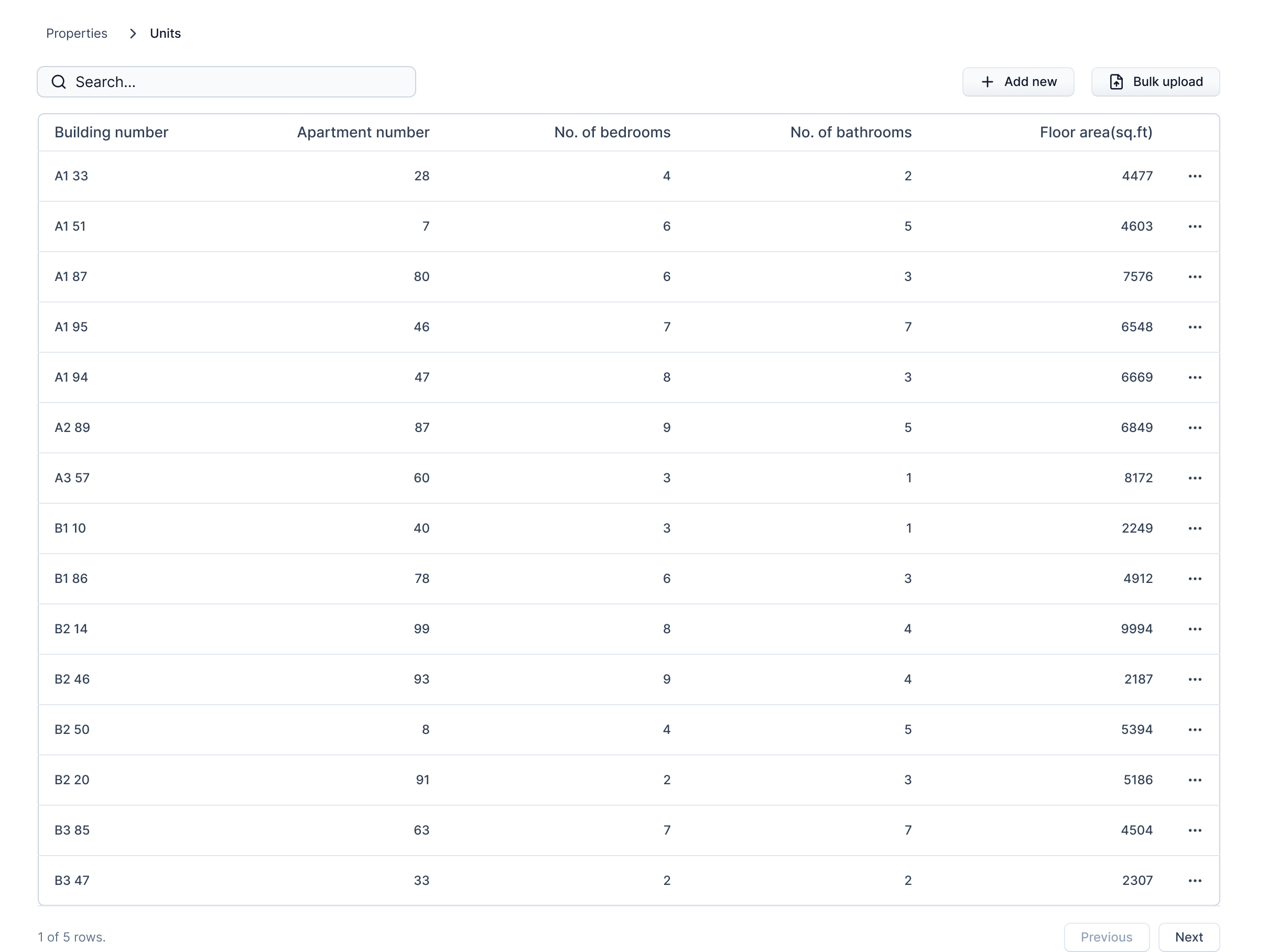The width and height of the screenshot is (1279, 952).
Task: Open the row actions menu for B3 47
Action: tap(1194, 881)
